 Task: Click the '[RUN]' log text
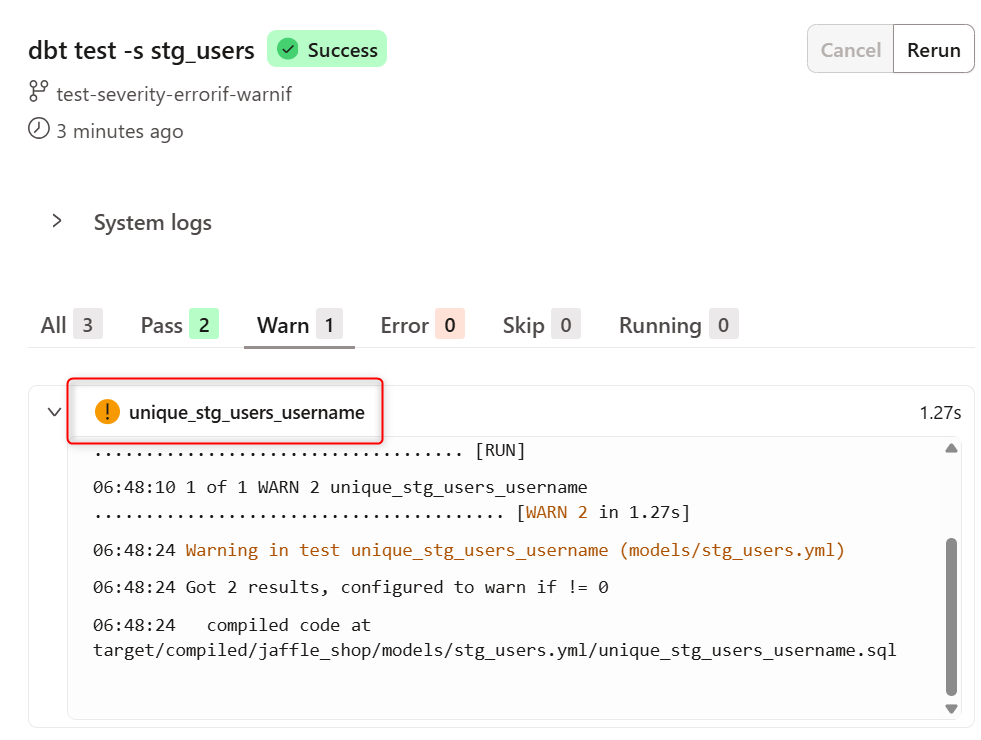(500, 450)
